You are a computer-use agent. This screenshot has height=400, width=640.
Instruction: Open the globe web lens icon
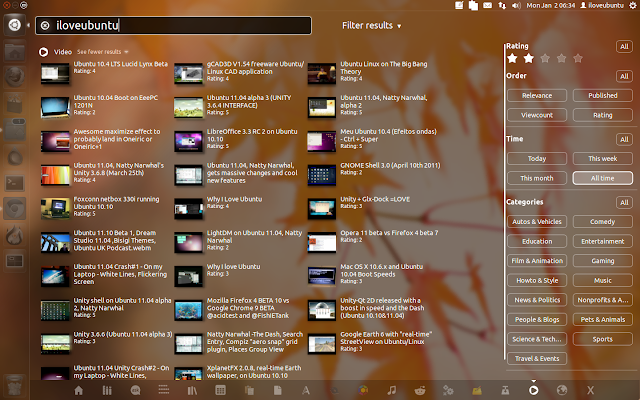(562, 391)
